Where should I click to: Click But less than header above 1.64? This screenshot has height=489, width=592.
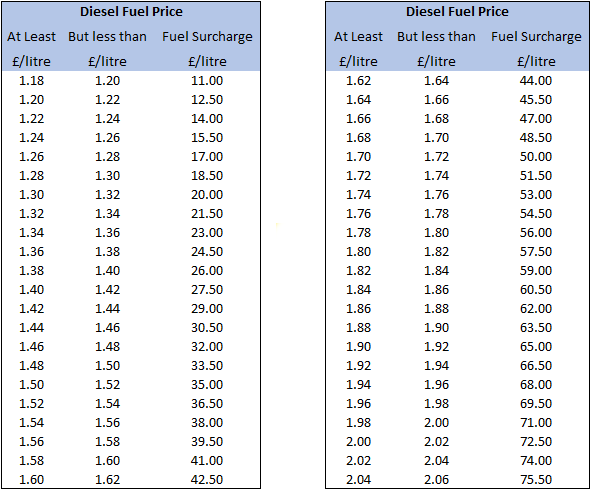pos(436,37)
